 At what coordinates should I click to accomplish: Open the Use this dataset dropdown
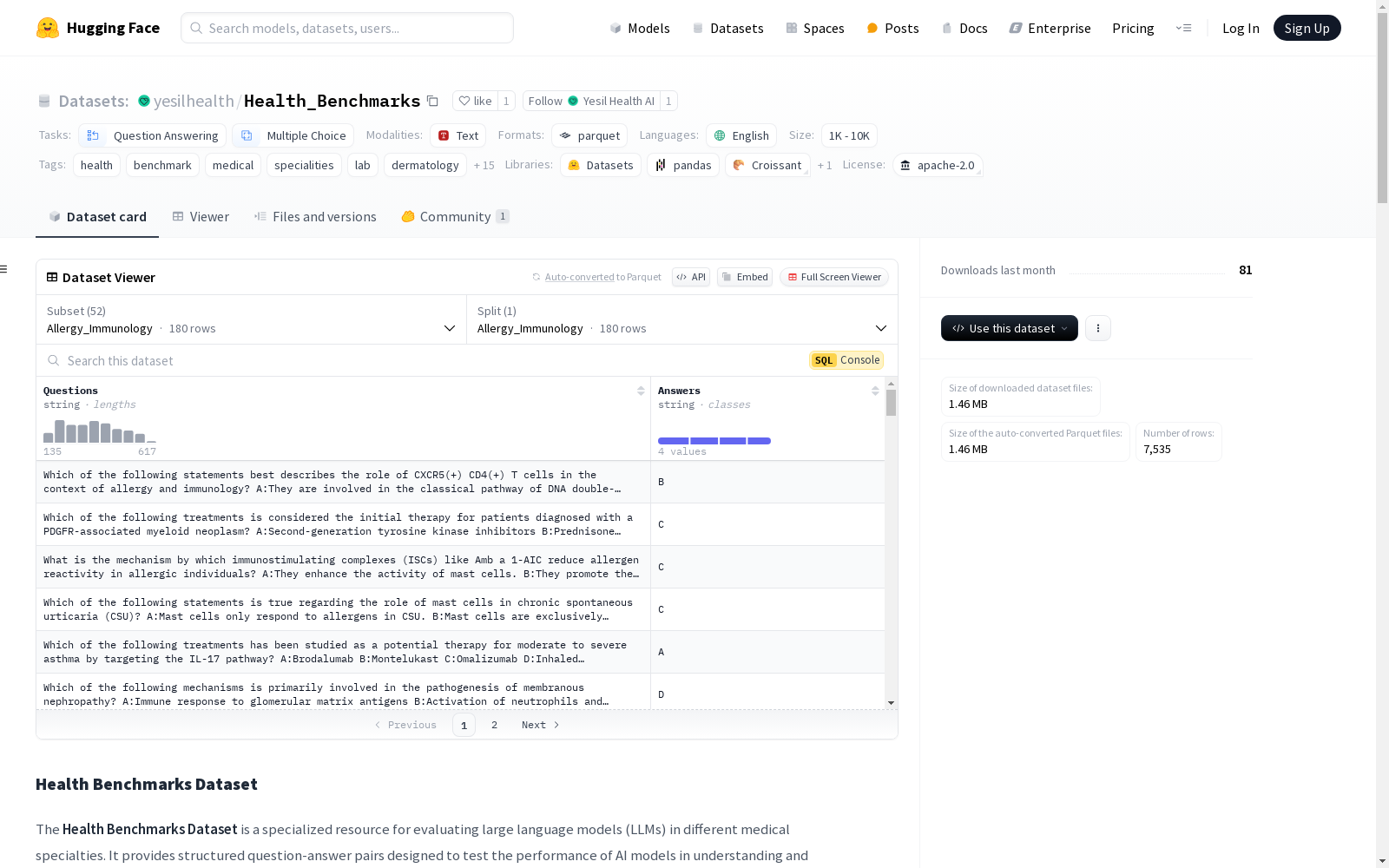pyautogui.click(x=1010, y=328)
